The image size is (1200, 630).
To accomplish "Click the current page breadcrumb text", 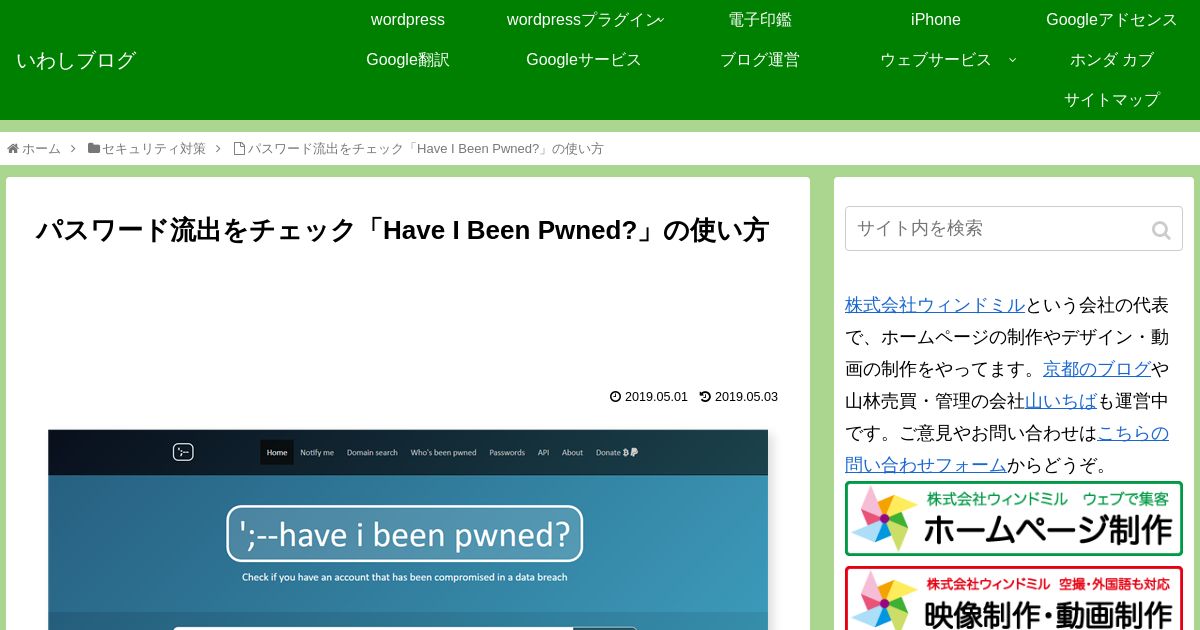I will 425,148.
